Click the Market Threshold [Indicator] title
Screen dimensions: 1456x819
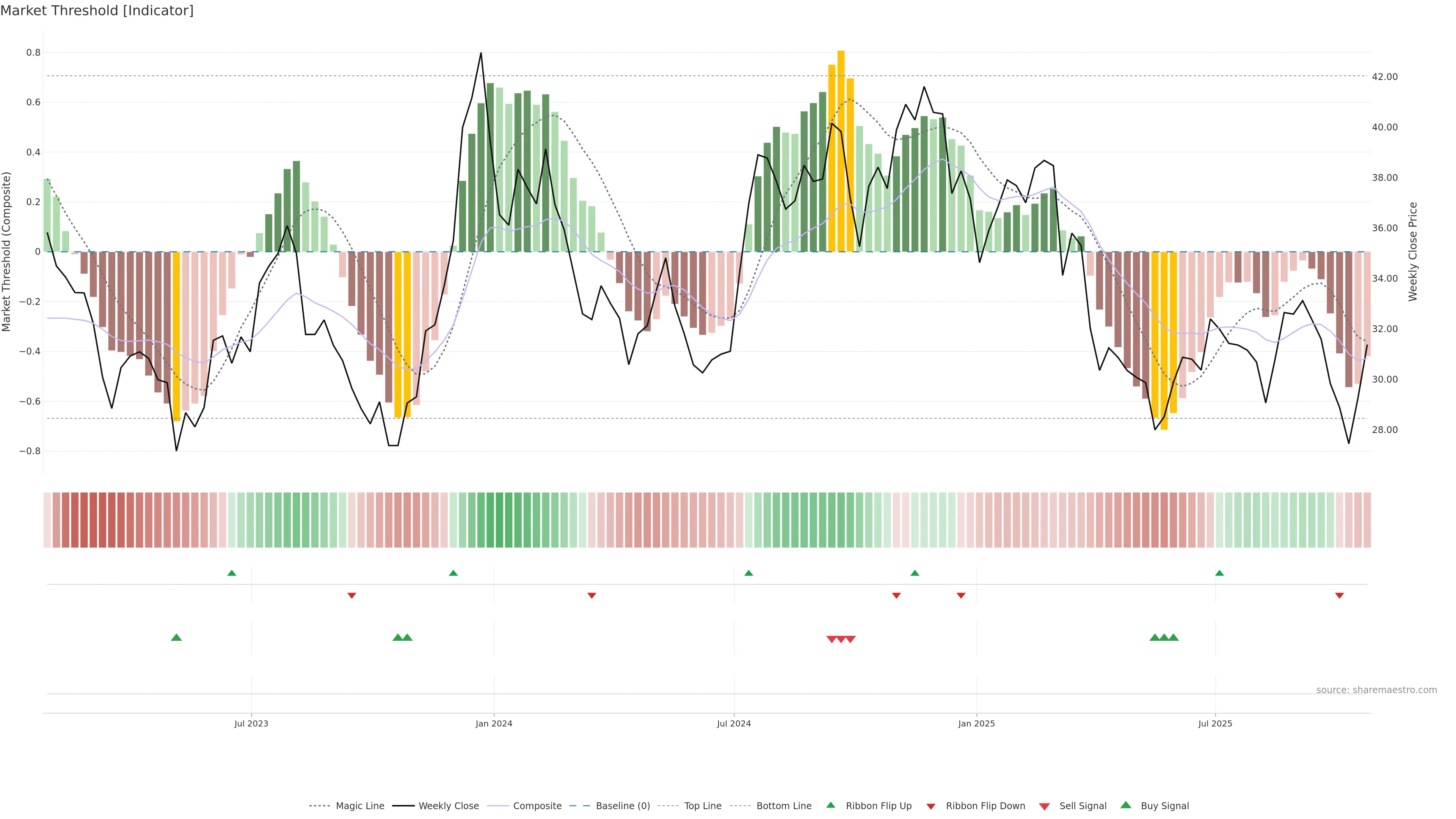click(x=97, y=11)
